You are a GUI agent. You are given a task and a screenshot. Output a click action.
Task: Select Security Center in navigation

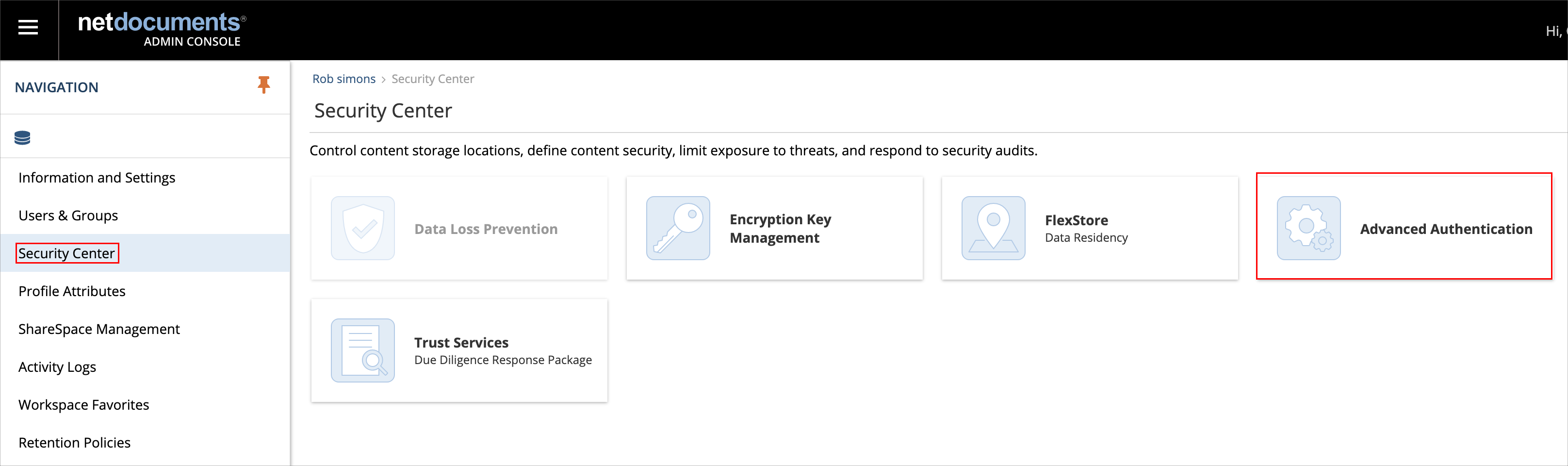tap(67, 253)
